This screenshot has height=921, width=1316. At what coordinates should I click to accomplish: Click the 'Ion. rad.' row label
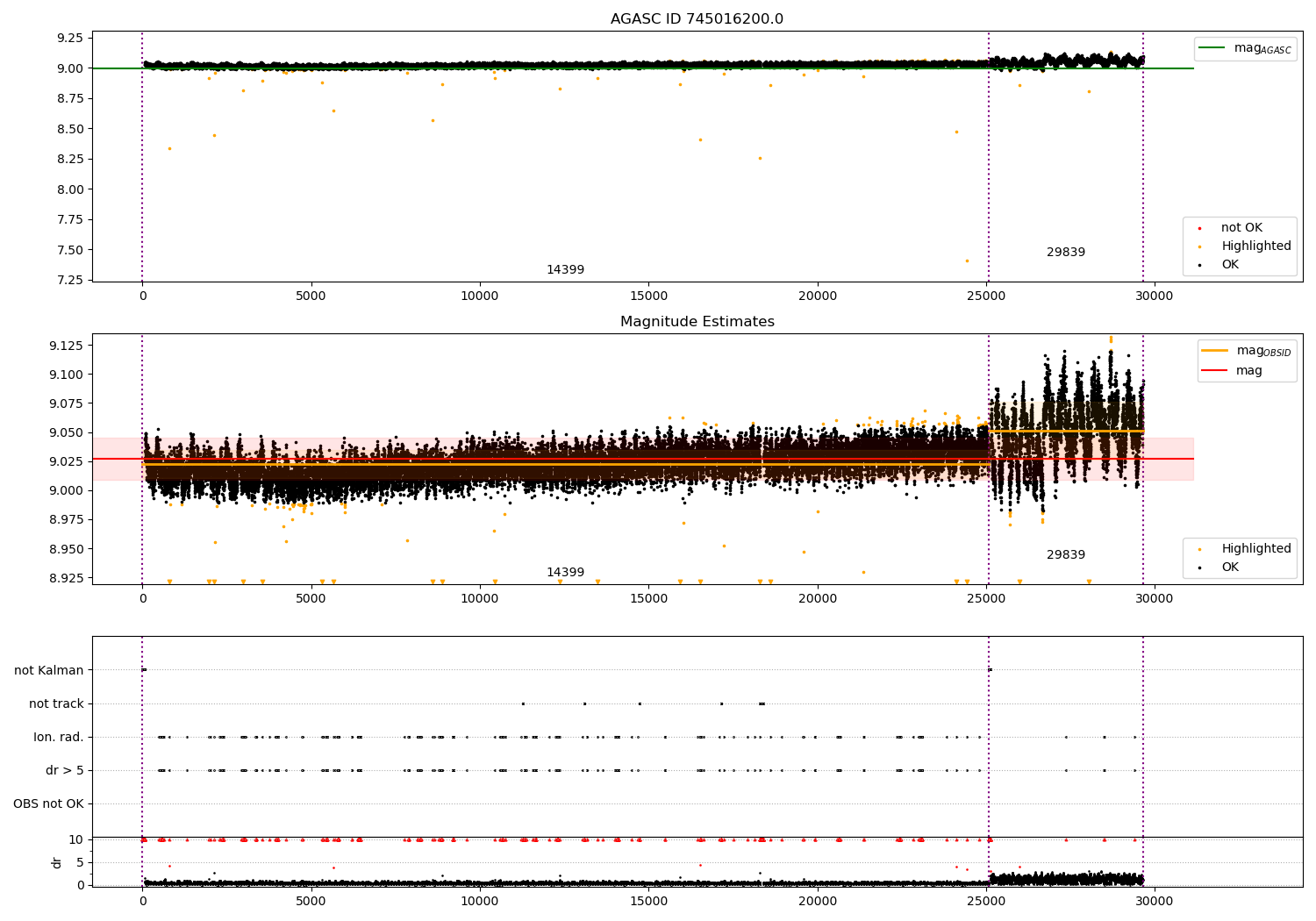(x=59, y=738)
